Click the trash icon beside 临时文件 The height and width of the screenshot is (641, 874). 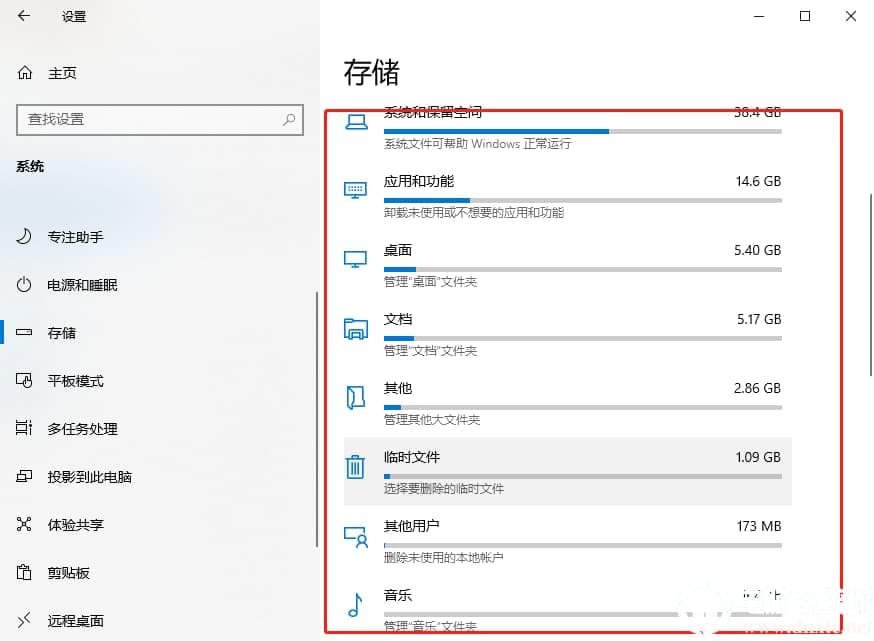(x=355, y=466)
